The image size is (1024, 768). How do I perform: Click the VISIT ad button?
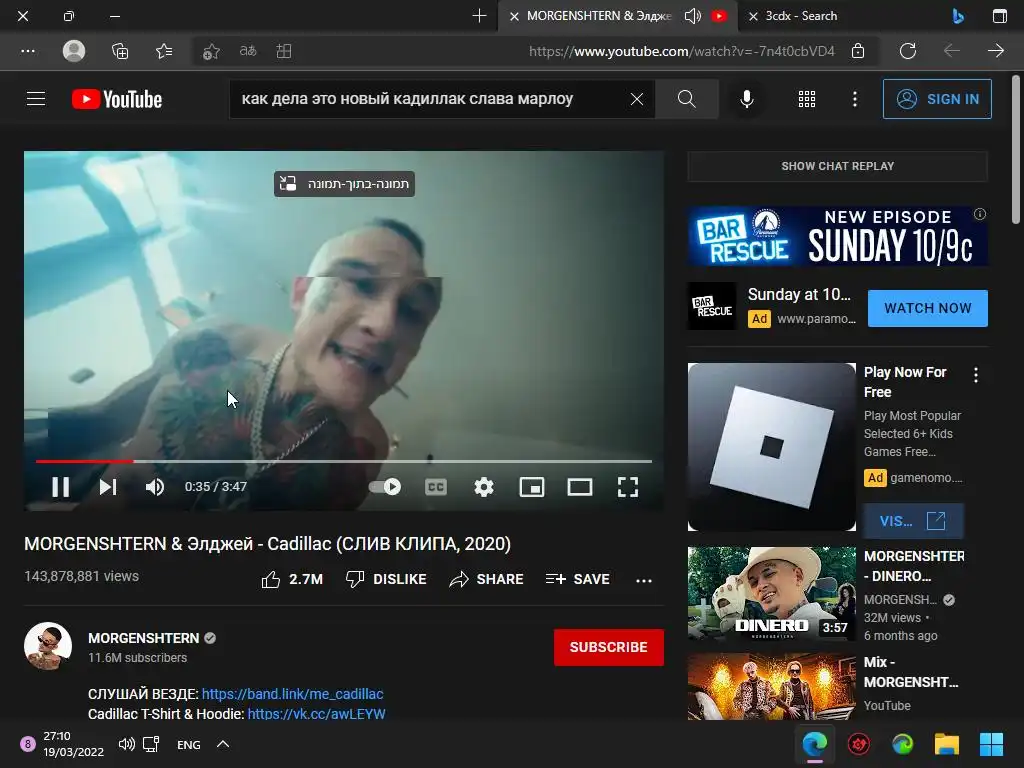click(913, 521)
